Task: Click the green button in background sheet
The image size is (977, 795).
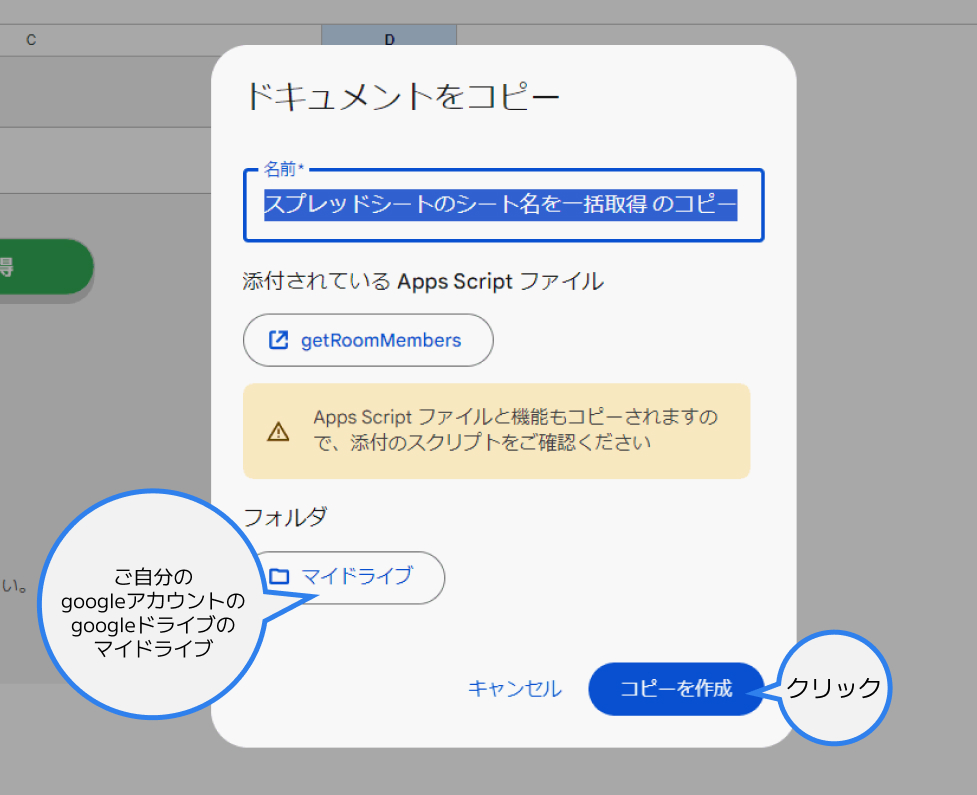Action: 45,267
